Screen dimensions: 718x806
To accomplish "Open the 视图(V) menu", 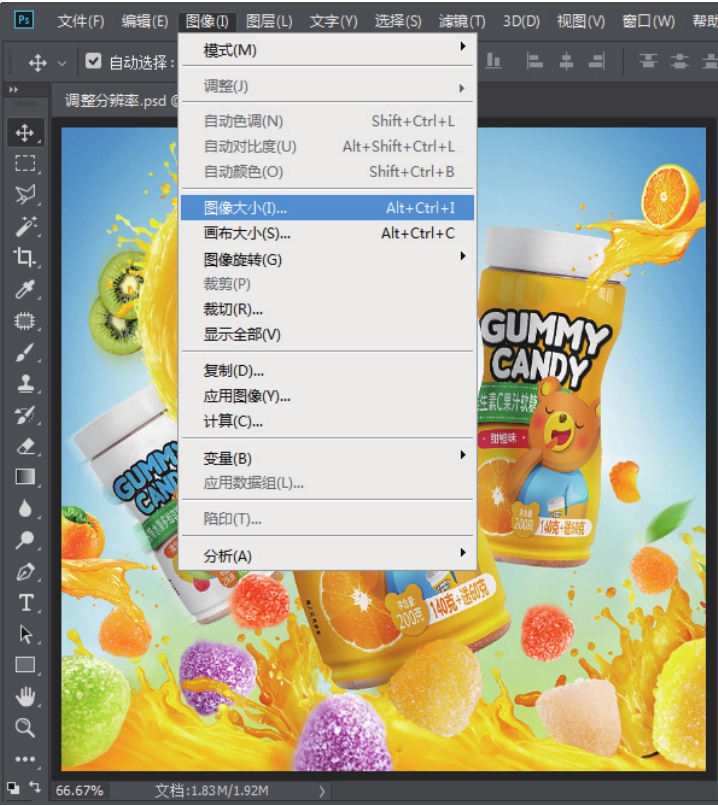I will pyautogui.click(x=581, y=21).
